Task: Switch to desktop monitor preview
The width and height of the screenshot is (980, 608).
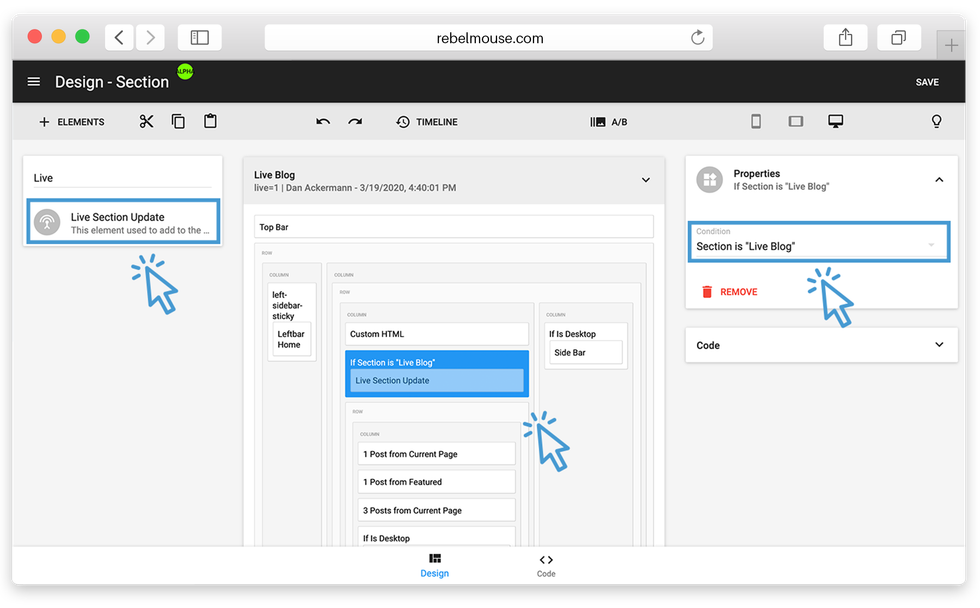Action: coord(836,122)
